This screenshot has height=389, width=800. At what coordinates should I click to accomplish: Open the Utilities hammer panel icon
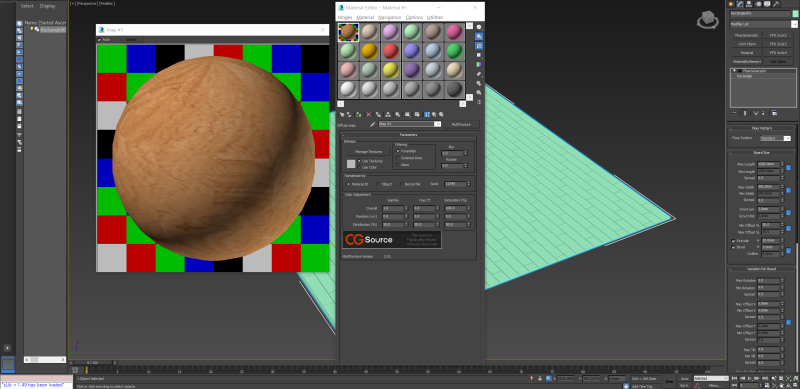coord(777,4)
